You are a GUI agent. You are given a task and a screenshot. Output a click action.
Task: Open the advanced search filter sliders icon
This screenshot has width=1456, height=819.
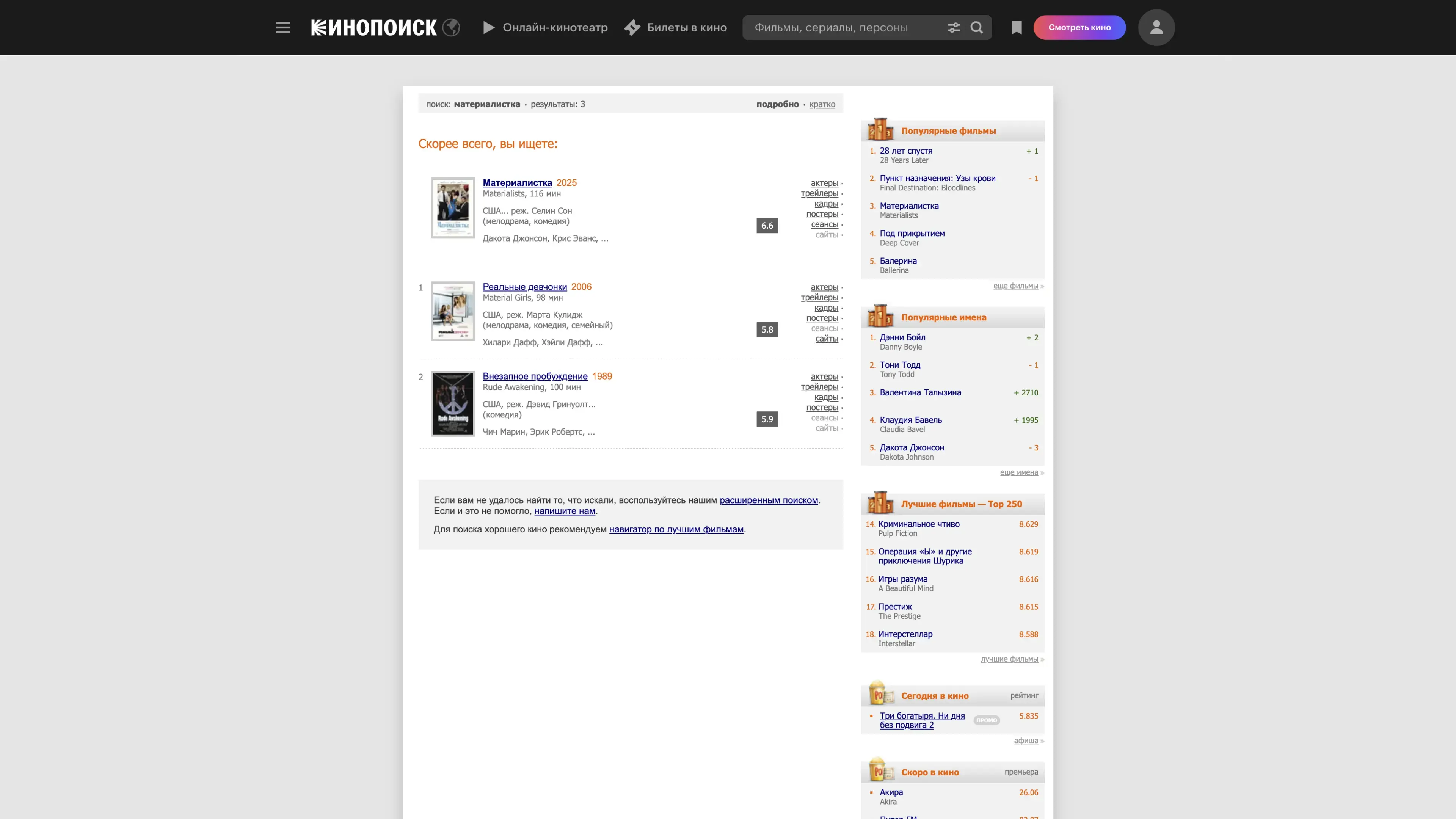coord(954,27)
